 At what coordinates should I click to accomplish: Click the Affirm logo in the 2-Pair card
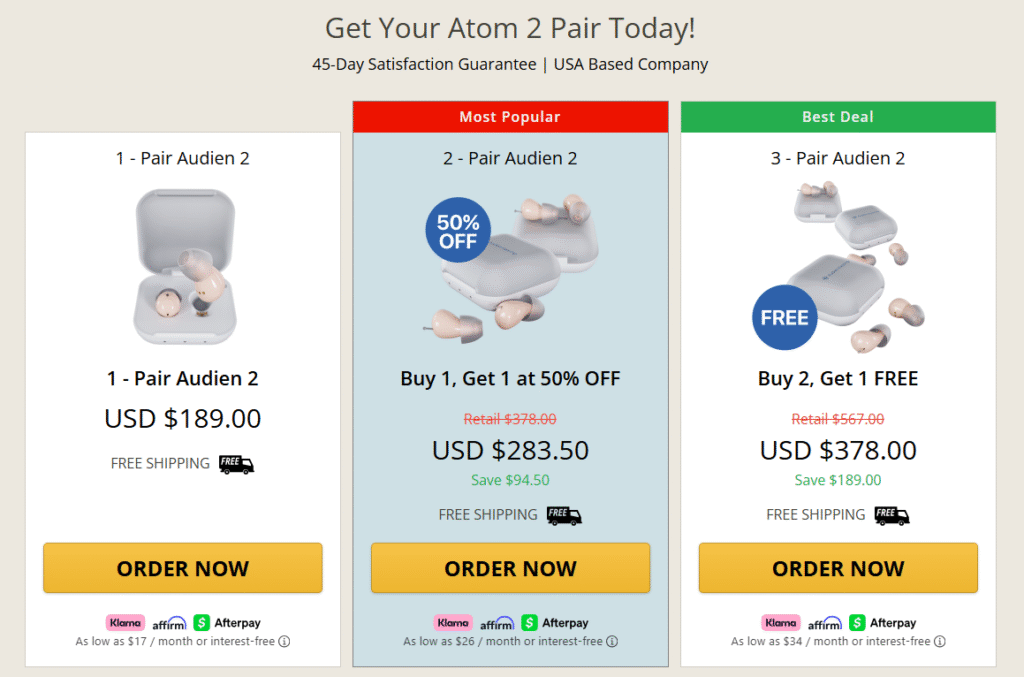coord(497,623)
